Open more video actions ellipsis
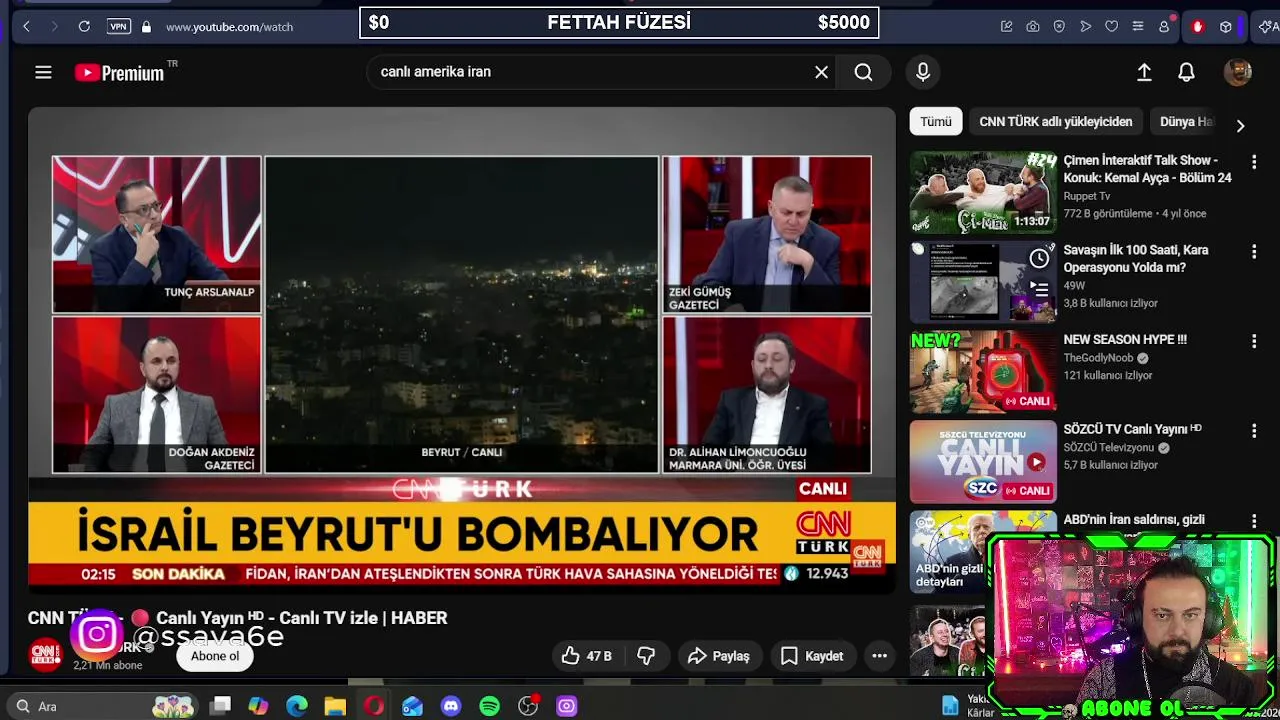Image resolution: width=1280 pixels, height=720 pixels. tap(880, 656)
